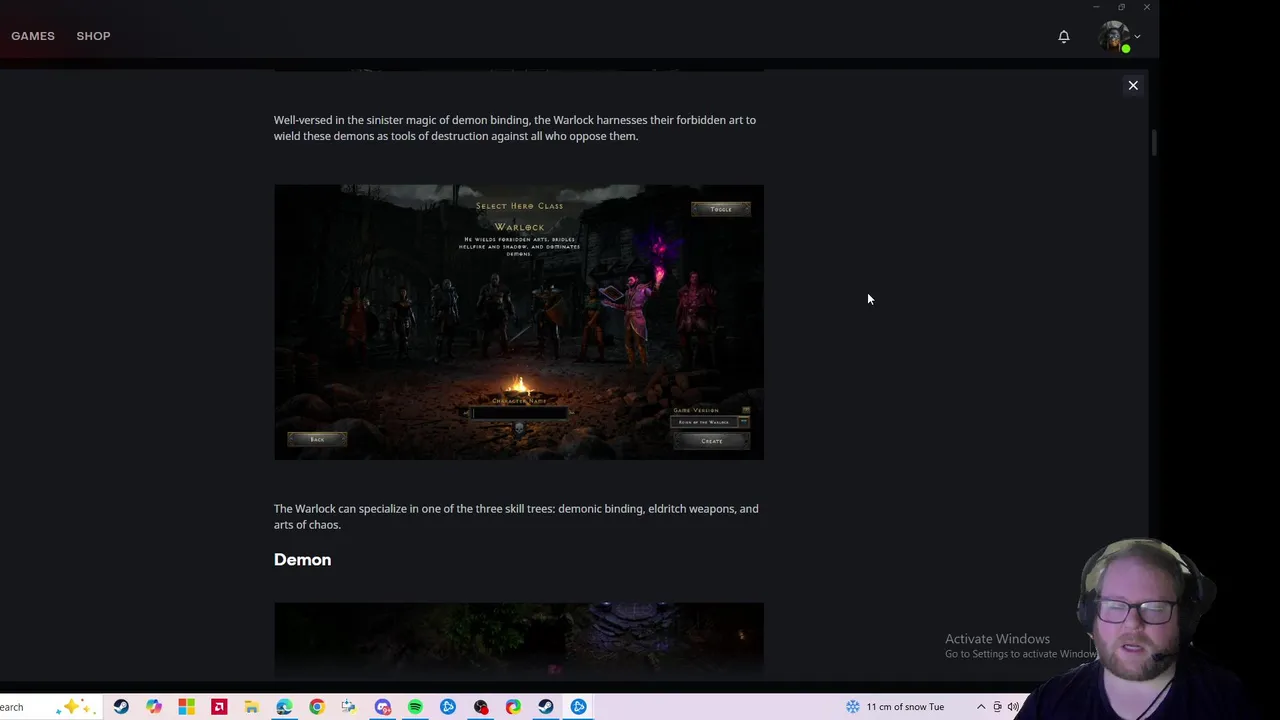Open the SHOP tab in Battle.net
This screenshot has width=1280, height=720.
tap(93, 36)
